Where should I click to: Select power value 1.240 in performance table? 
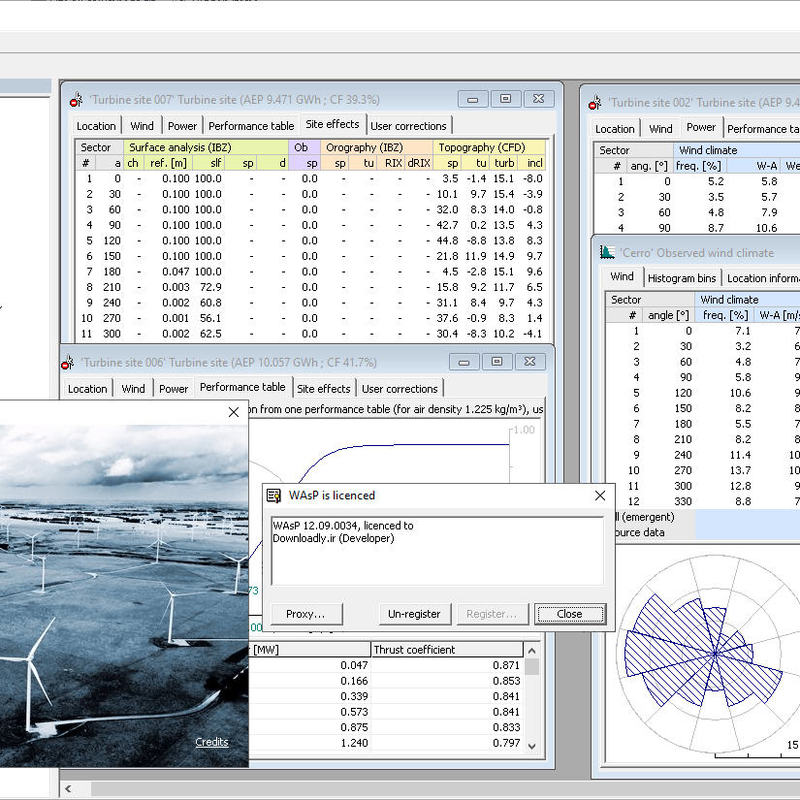[354, 743]
